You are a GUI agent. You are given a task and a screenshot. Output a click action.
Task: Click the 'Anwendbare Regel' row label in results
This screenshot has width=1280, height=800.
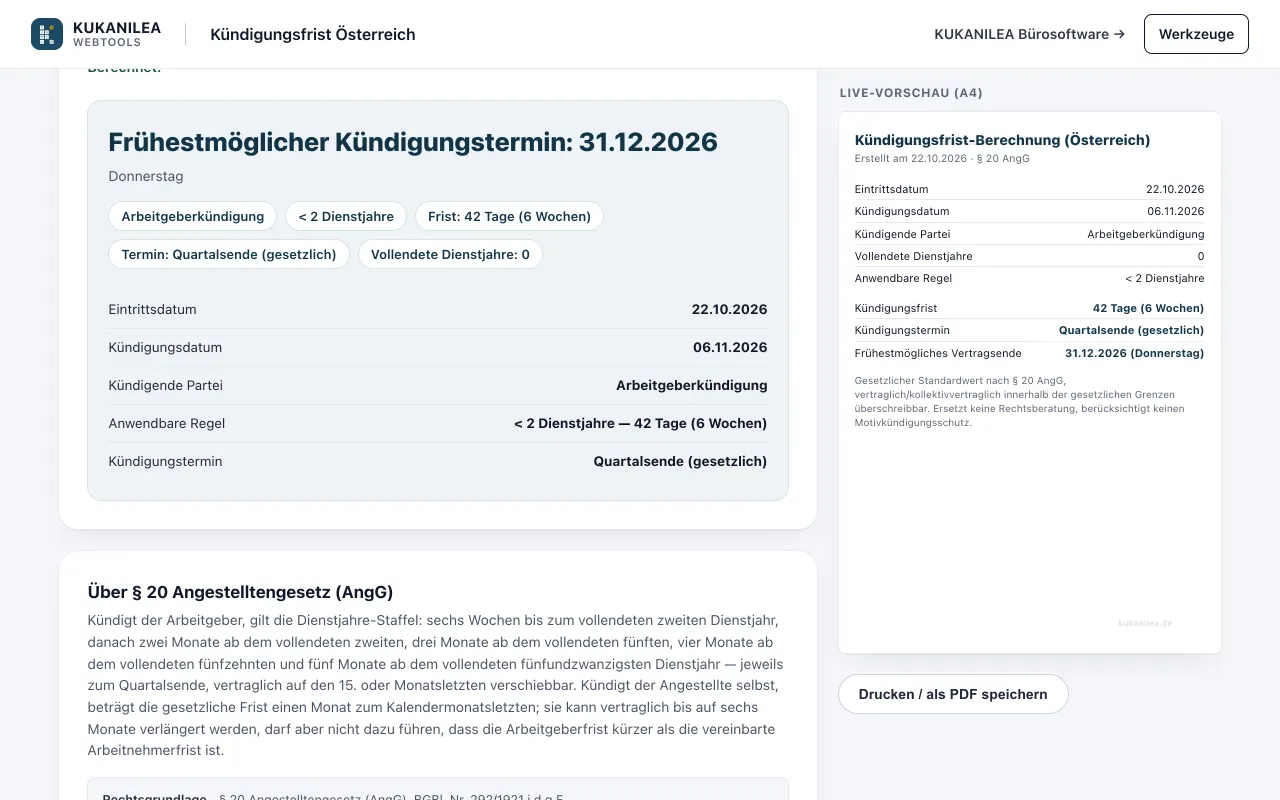[167, 424]
